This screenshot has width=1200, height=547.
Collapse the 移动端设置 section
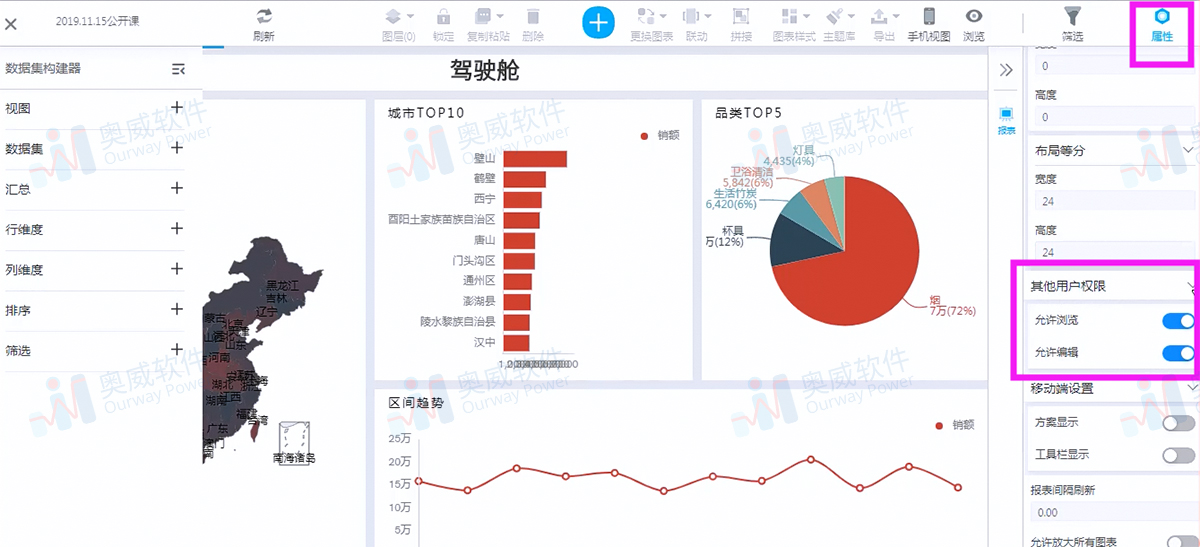pos(1190,388)
